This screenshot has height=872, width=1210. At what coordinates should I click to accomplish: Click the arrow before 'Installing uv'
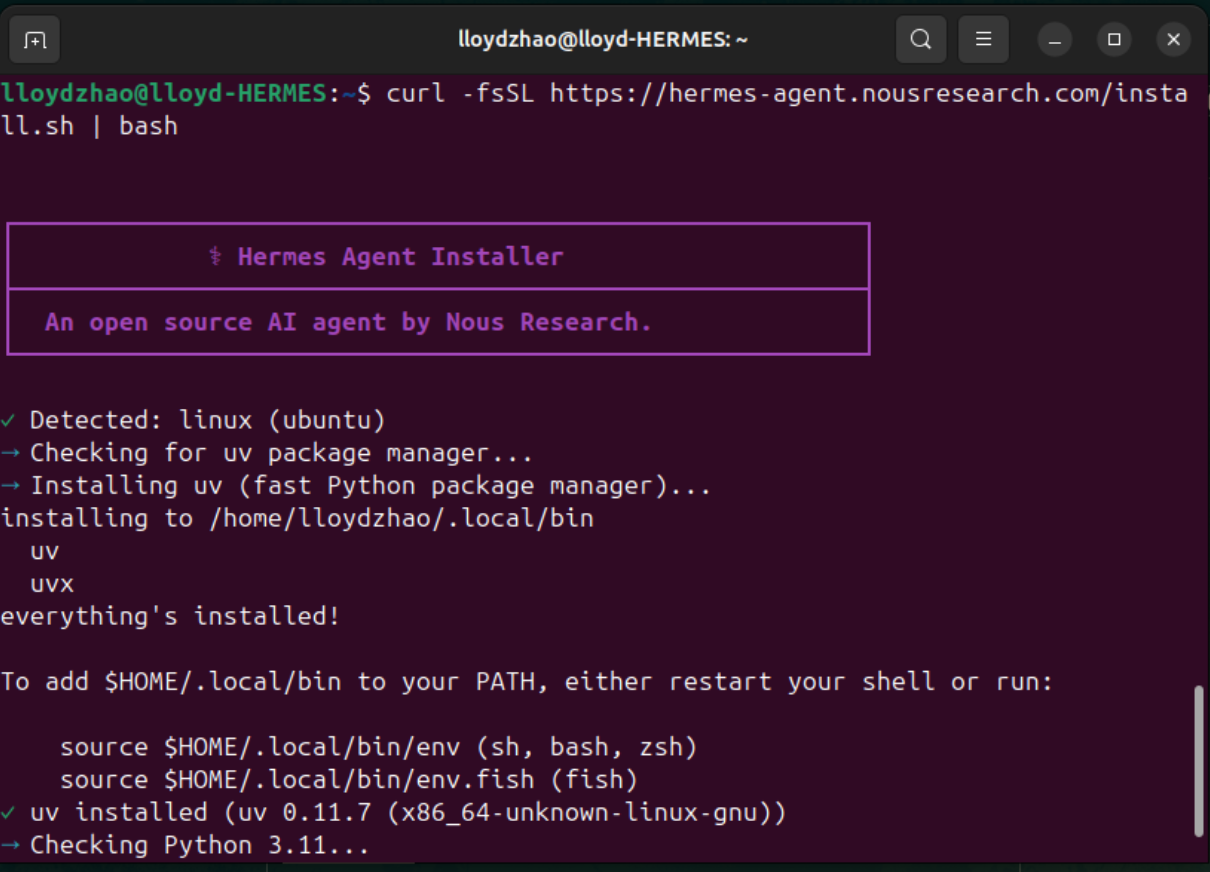point(10,486)
